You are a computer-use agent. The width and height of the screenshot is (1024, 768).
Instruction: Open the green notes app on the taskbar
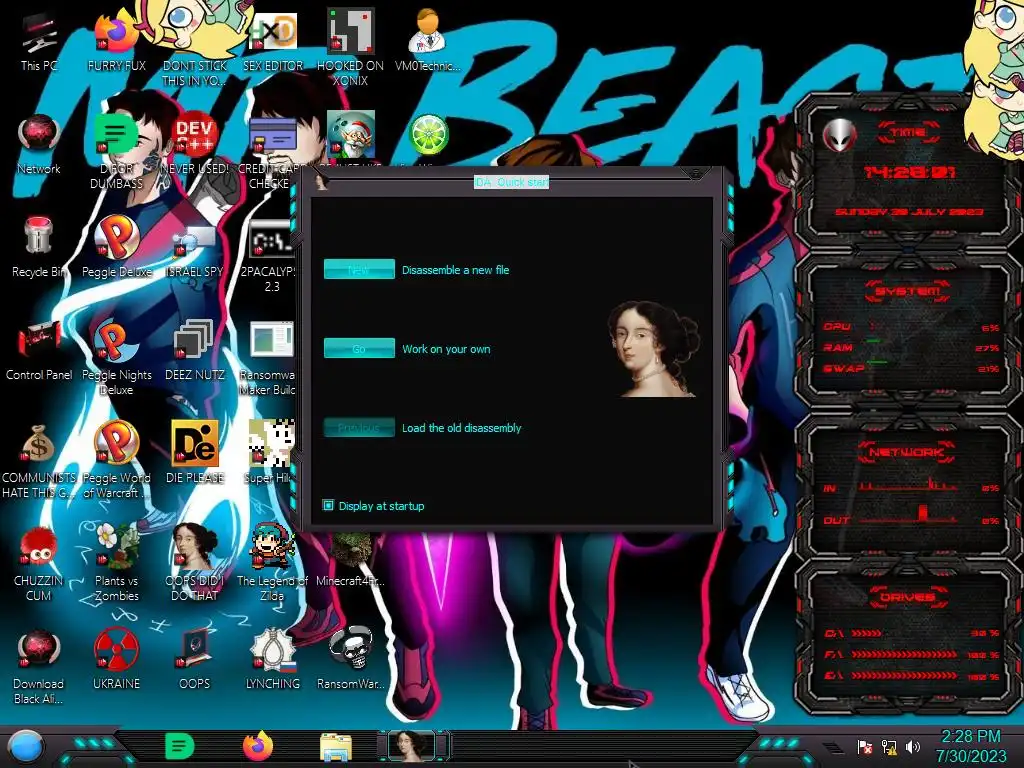180,746
